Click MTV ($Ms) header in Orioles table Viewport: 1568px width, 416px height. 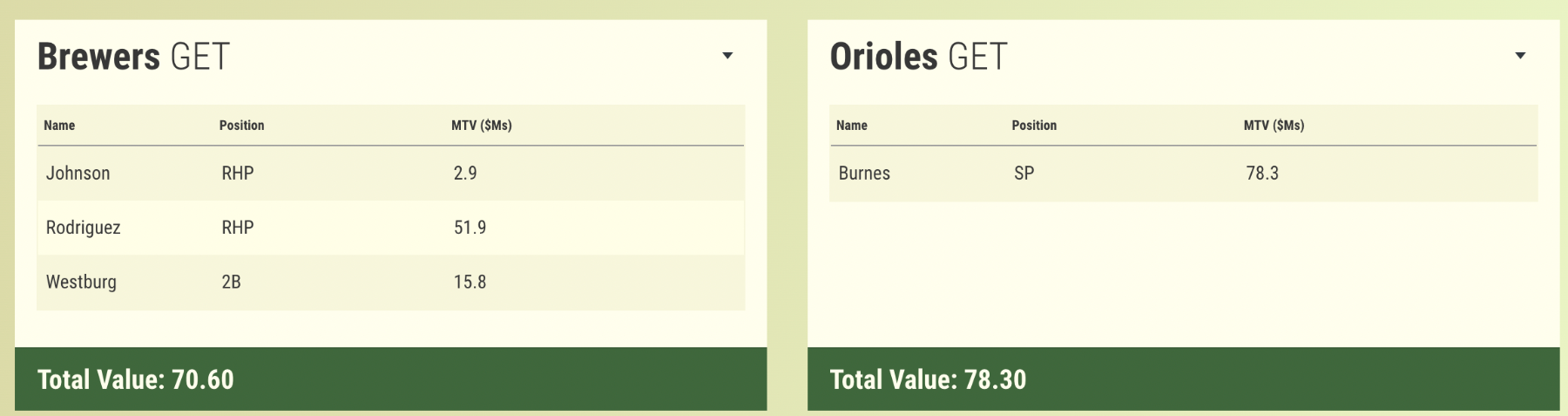pos(1274,126)
